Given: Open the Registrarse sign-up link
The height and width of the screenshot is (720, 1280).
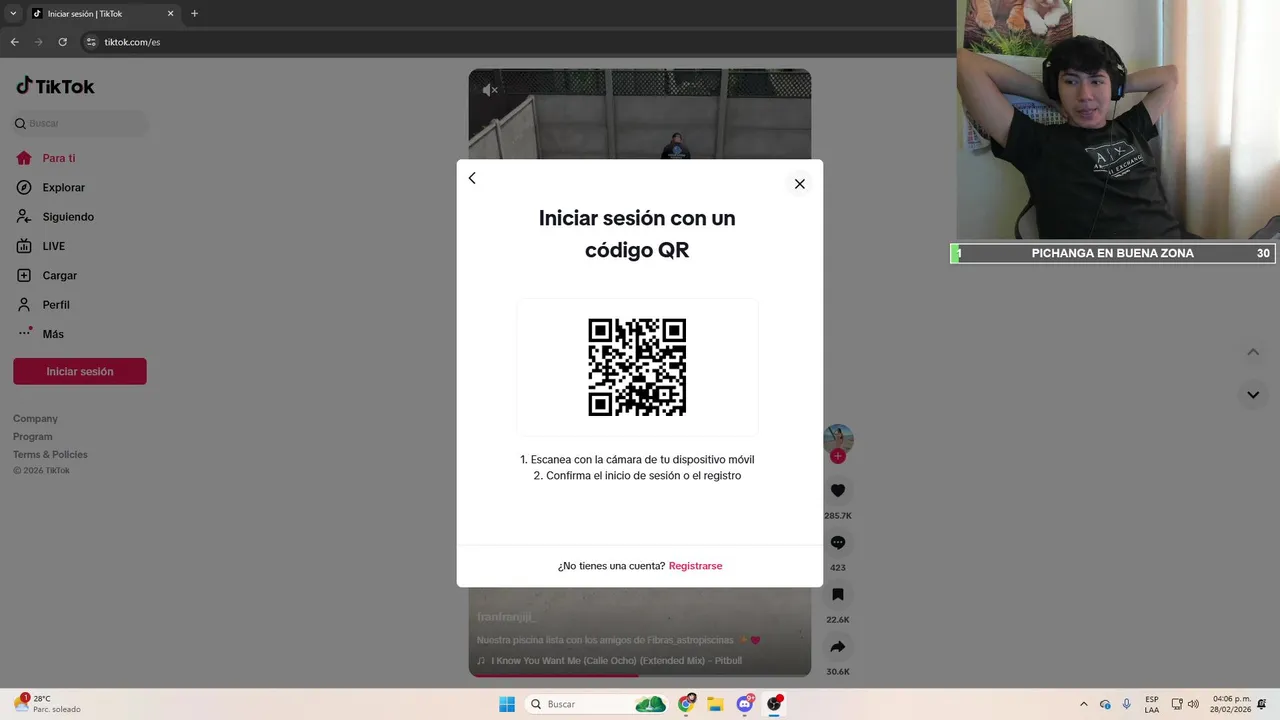Looking at the screenshot, I should pyautogui.click(x=695, y=566).
